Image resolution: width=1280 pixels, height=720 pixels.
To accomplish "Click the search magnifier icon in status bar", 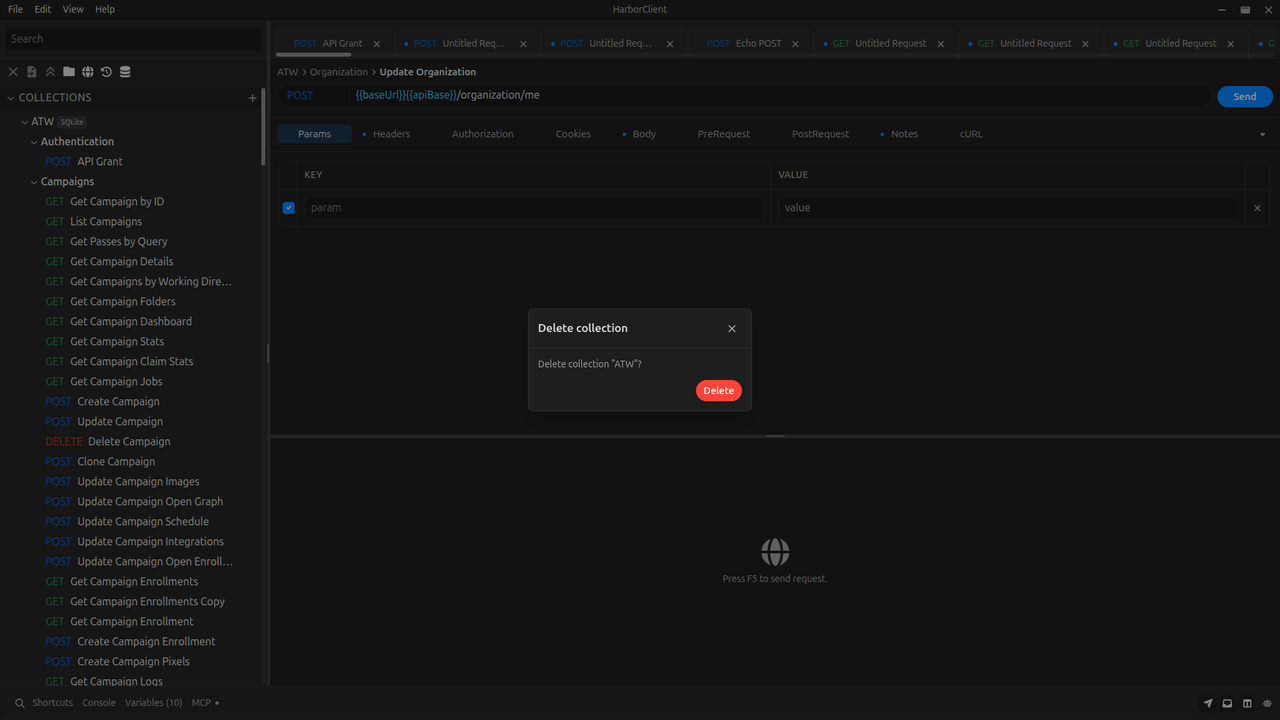I will tap(19, 703).
